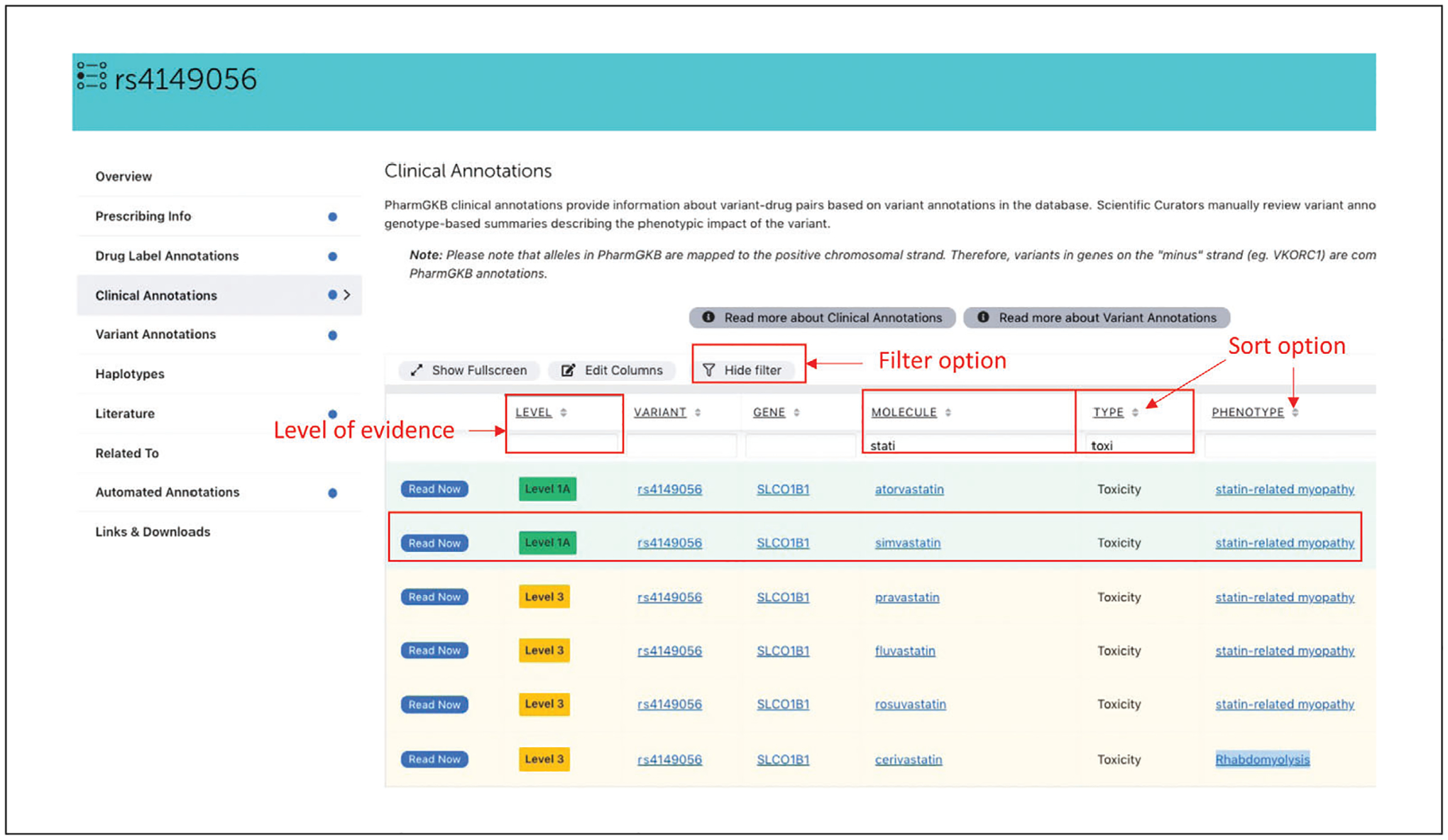Click the fullscreen arrows icon
The height and width of the screenshot is (840, 1448).
coord(417,370)
